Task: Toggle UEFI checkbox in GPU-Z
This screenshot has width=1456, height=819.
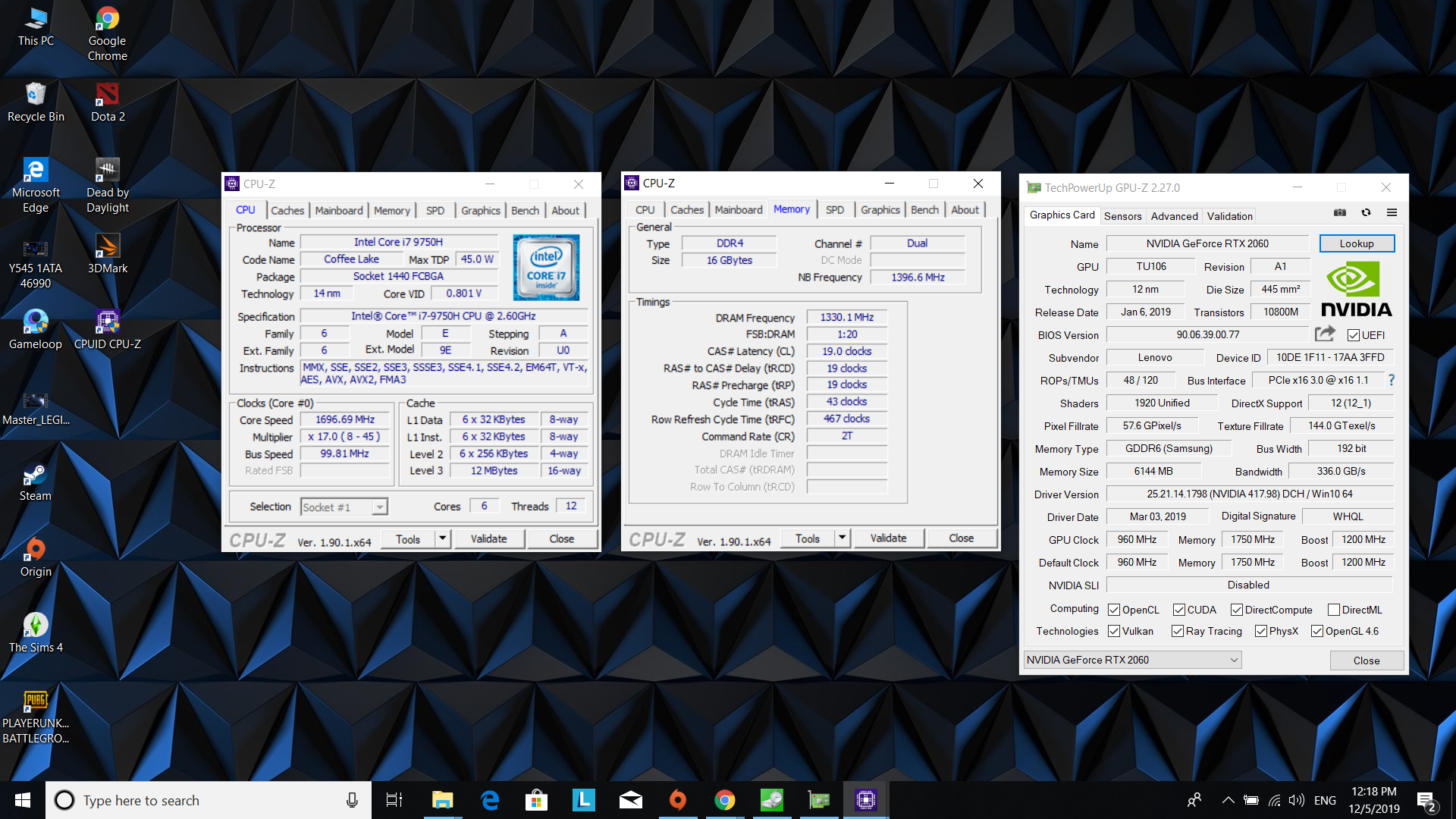Action: pyautogui.click(x=1353, y=335)
